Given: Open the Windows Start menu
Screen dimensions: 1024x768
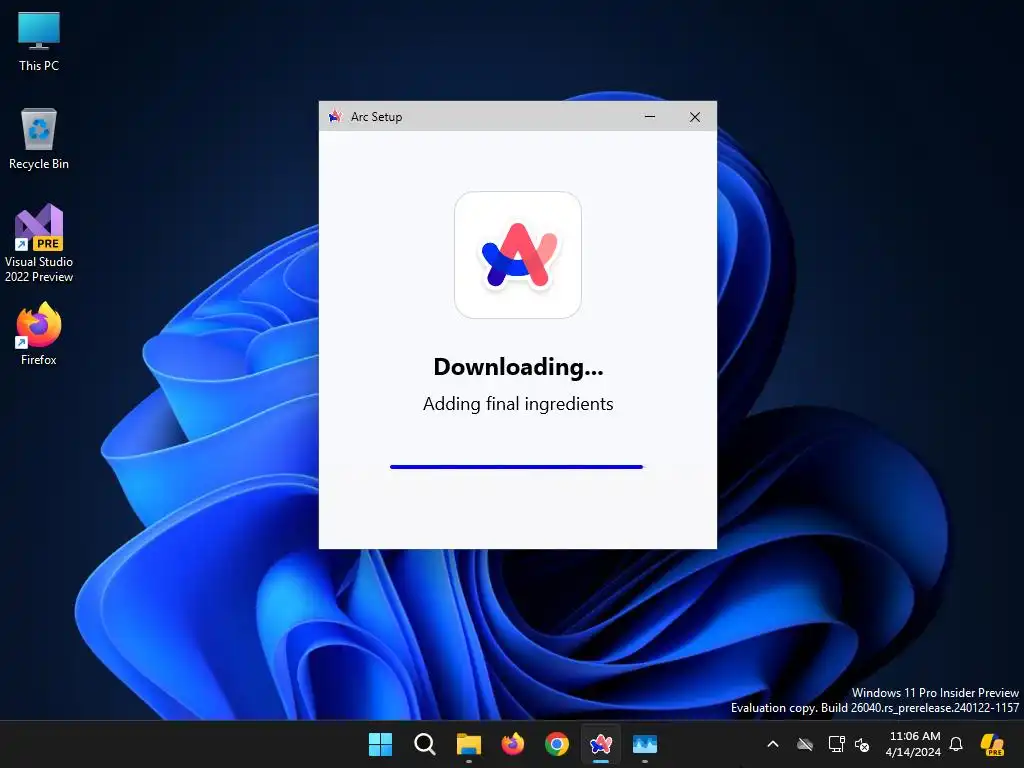Looking at the screenshot, I should (x=380, y=744).
